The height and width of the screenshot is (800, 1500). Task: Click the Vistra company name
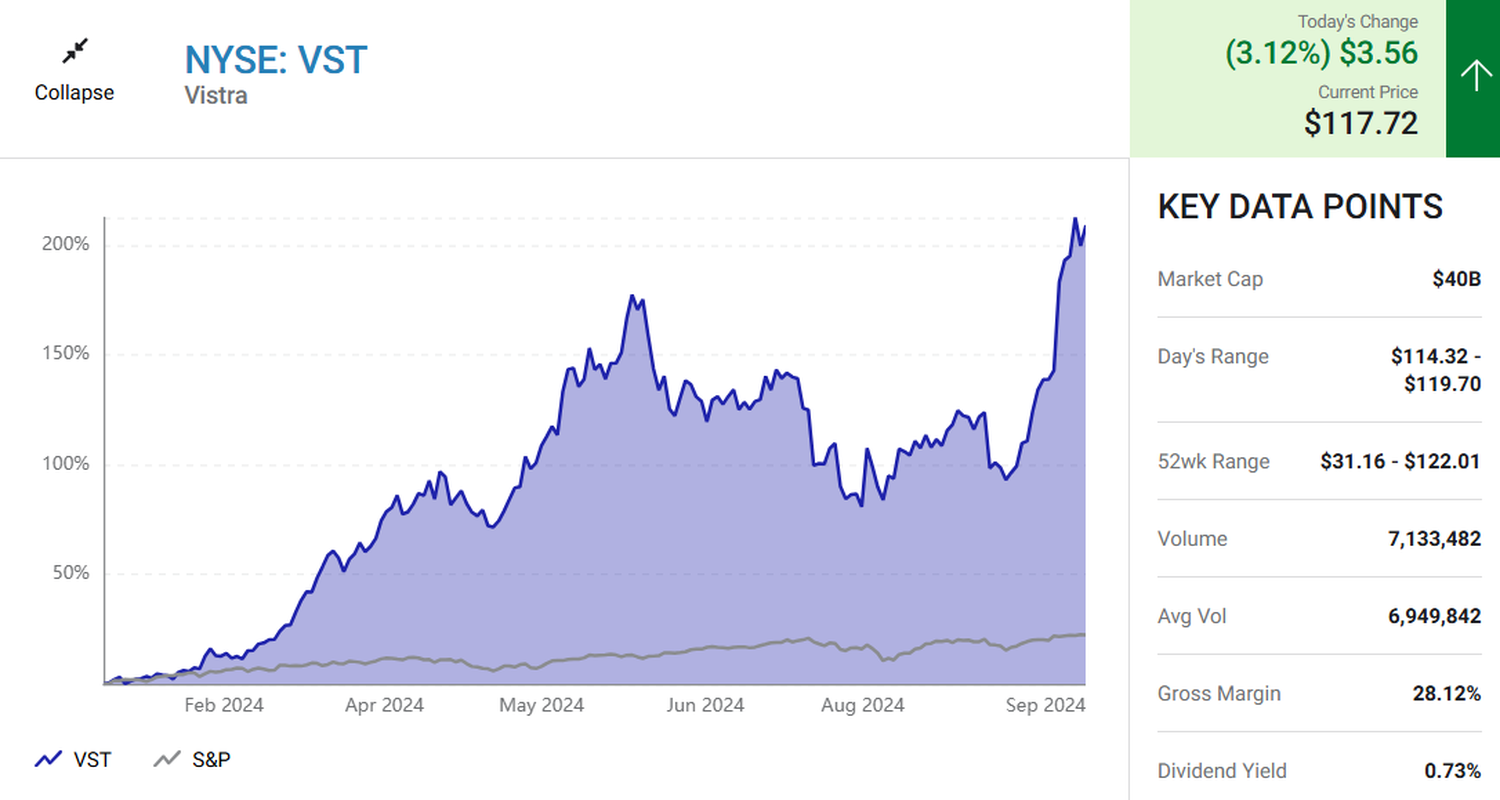point(216,96)
